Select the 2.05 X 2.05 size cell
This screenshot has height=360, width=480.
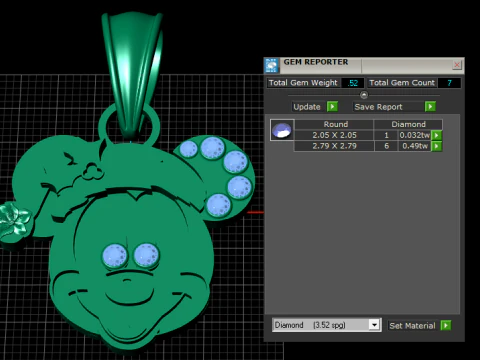334,135
